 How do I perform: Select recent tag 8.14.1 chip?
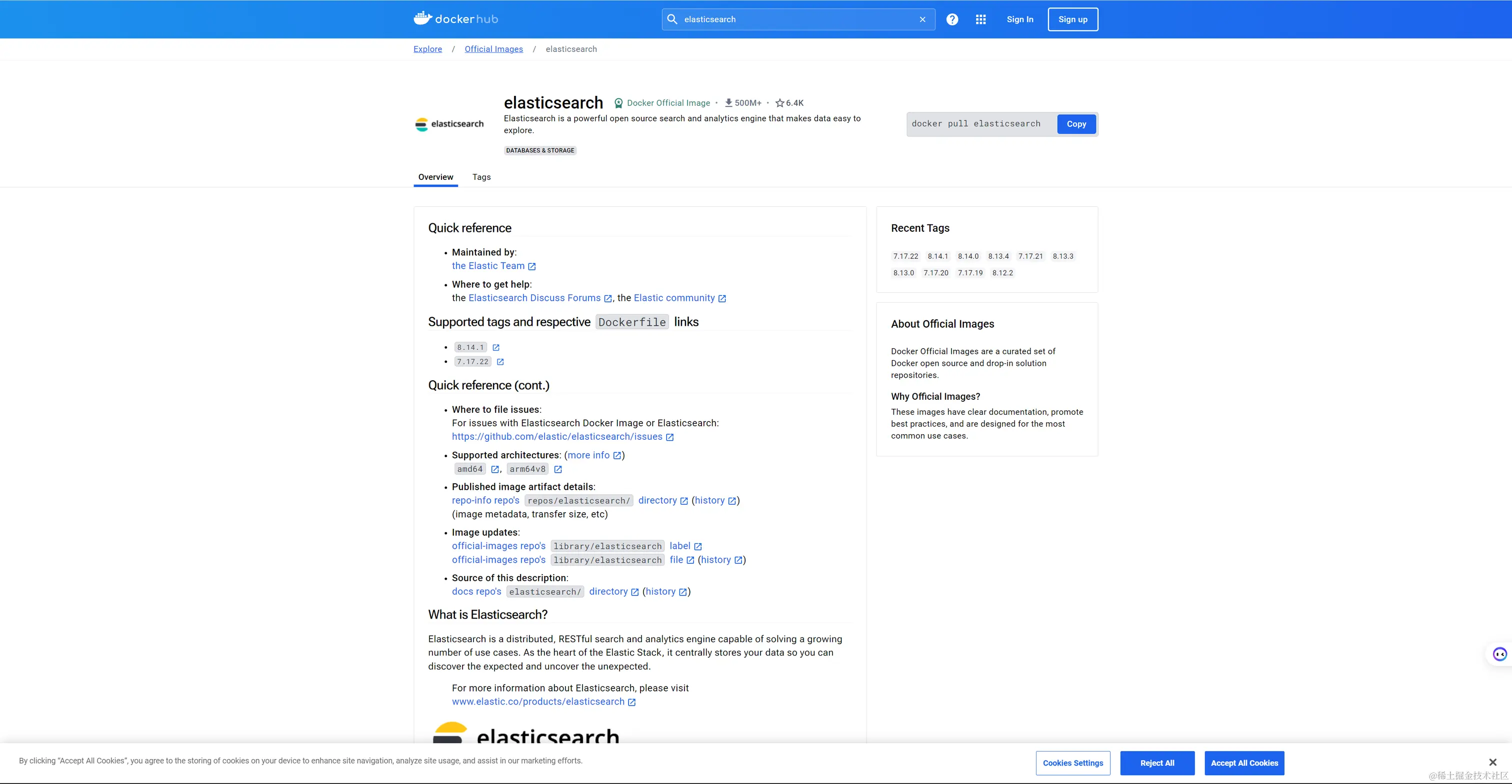tap(937, 256)
